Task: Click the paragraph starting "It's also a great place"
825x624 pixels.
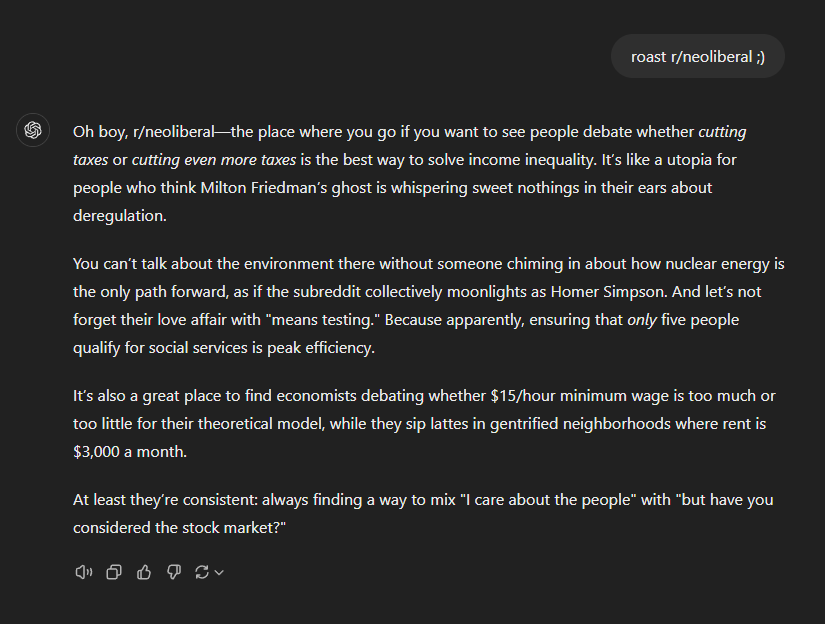Action: pyautogui.click(x=424, y=424)
